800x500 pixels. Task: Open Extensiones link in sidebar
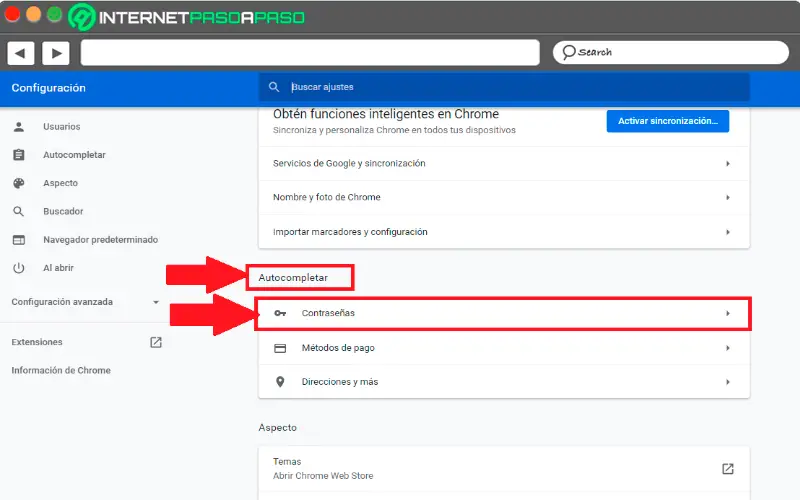[x=37, y=342]
